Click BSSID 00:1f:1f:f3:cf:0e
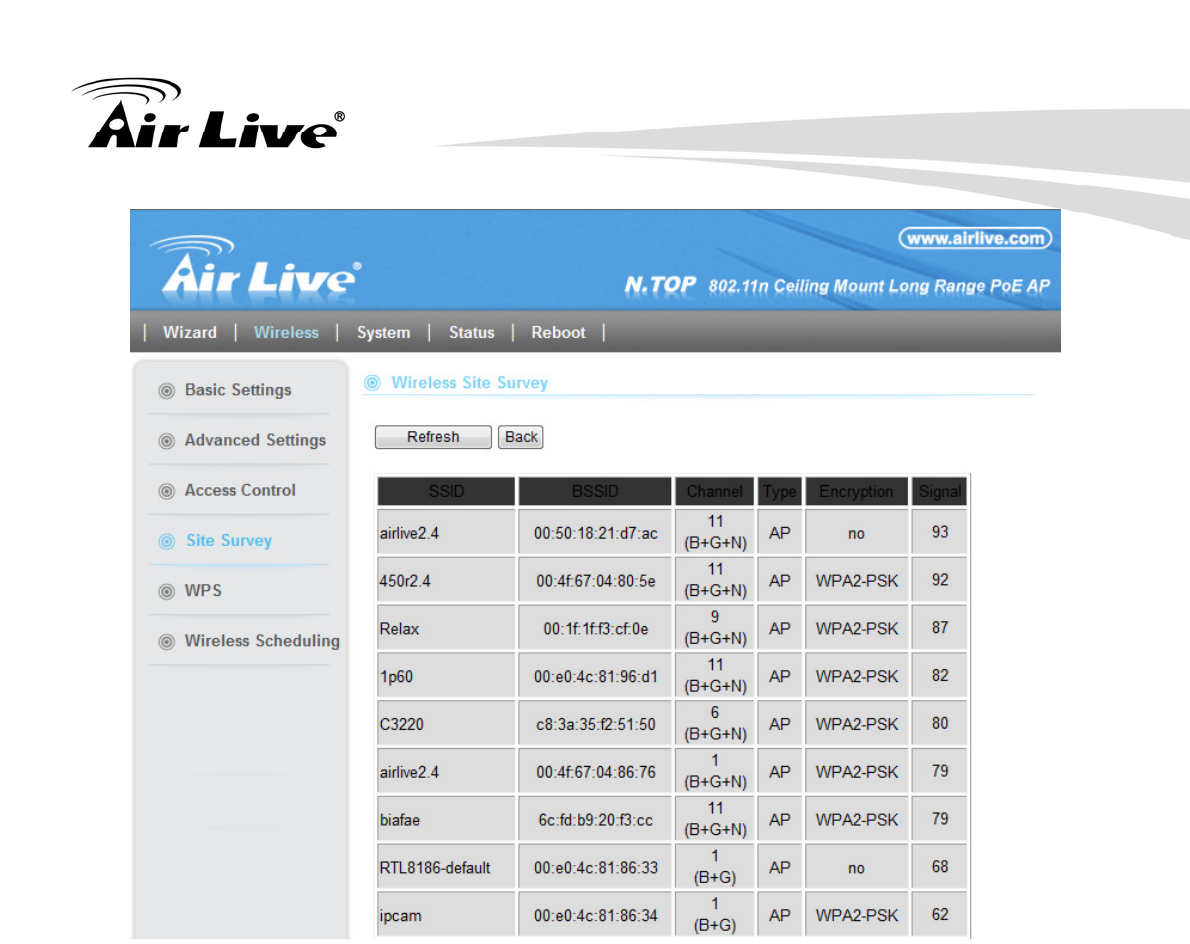This screenshot has width=1190, height=944. (596, 628)
